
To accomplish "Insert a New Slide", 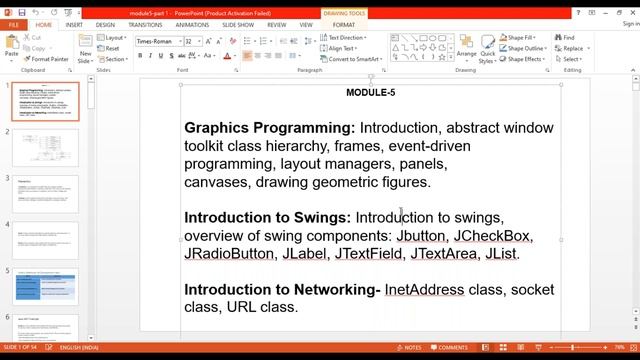I will click(85, 49).
